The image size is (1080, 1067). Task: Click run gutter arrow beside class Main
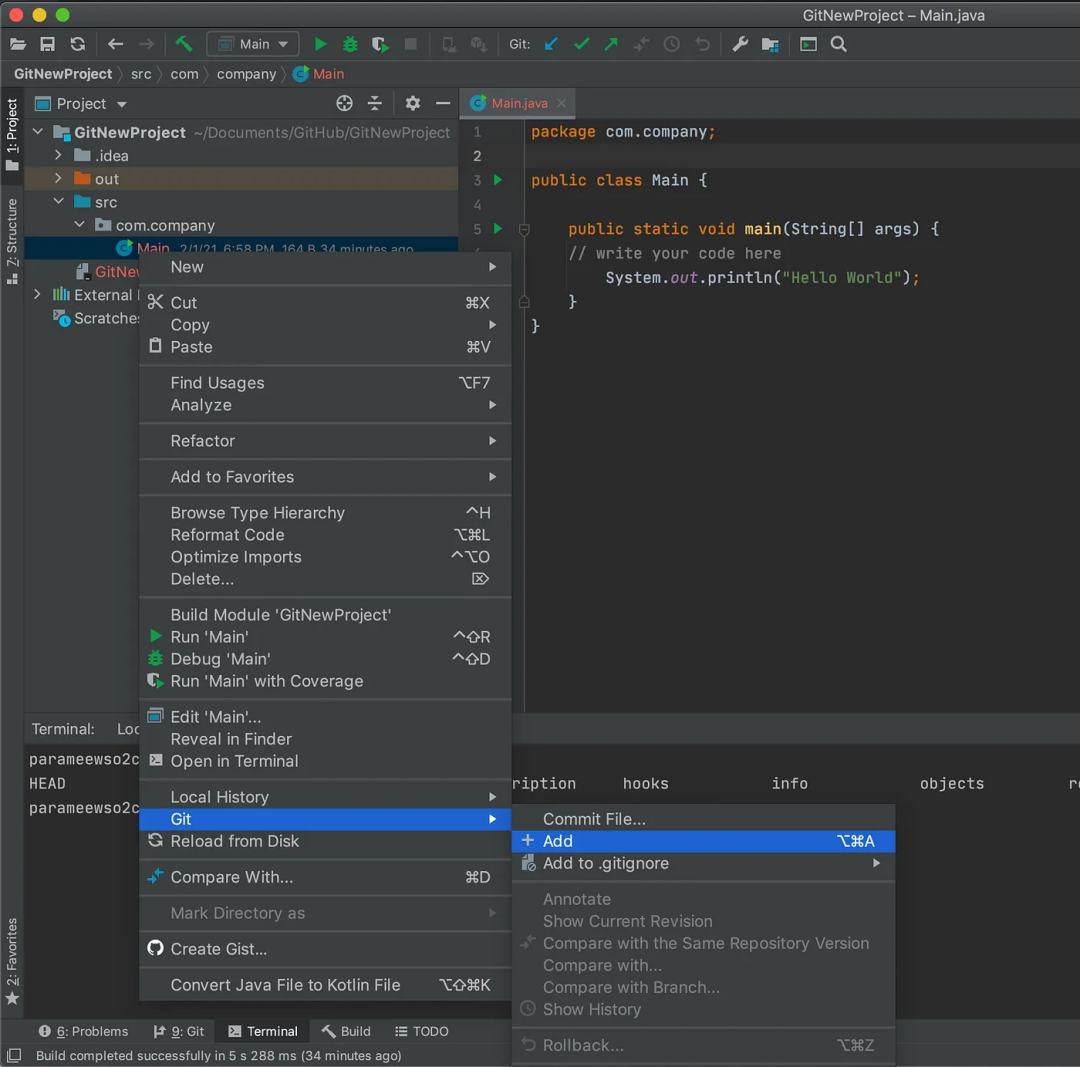coord(498,180)
